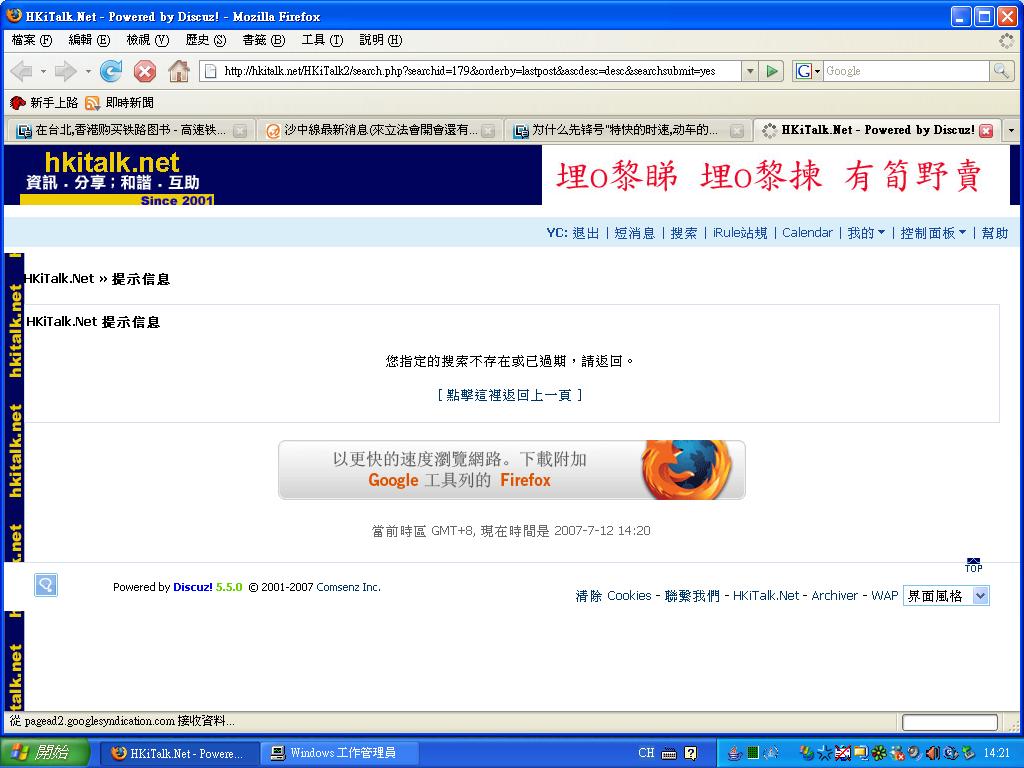Close the active HKiTalk.Net tab

pos(986,131)
